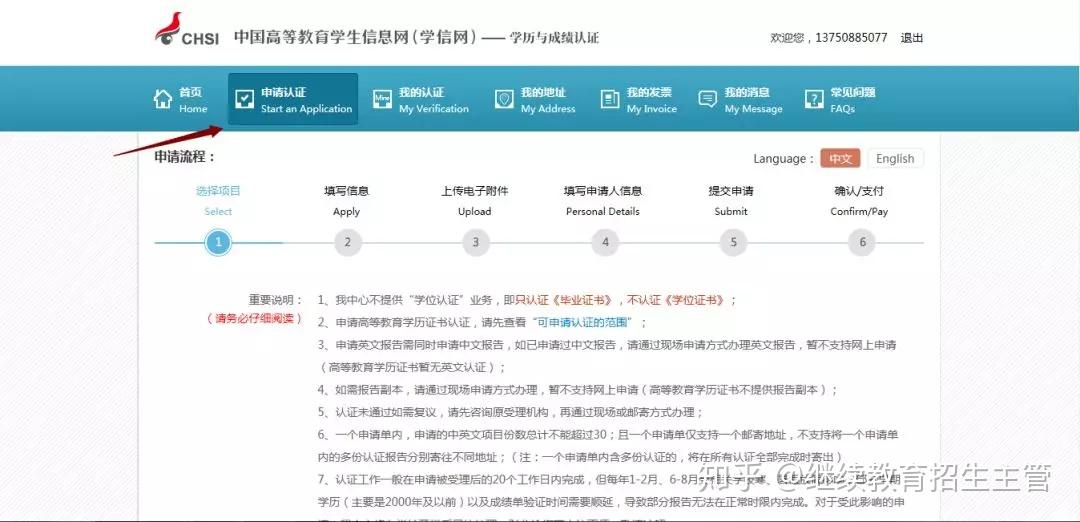Switch language to 中文
This screenshot has width=1080, height=522.
click(x=840, y=158)
